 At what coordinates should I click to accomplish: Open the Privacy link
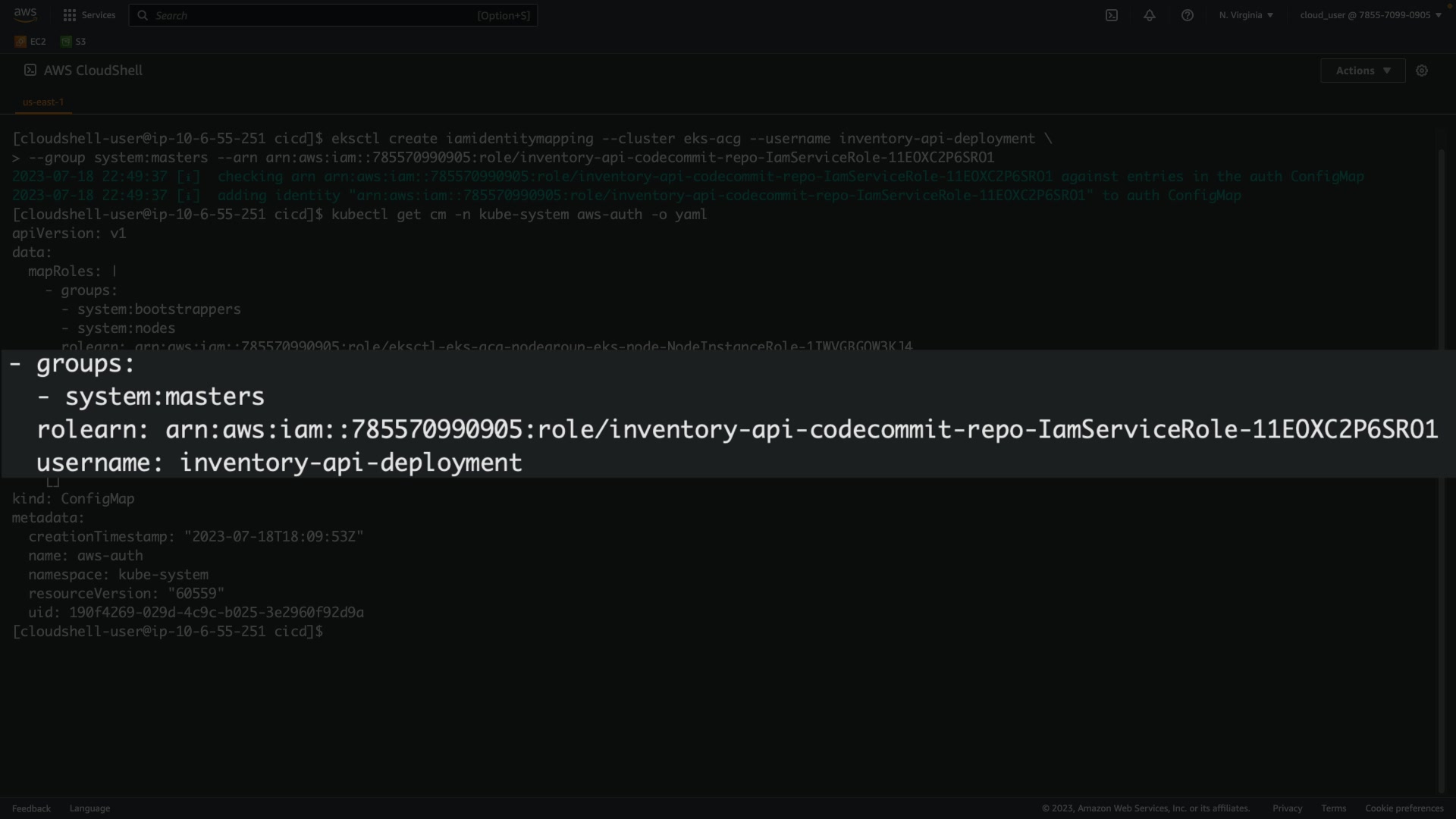tap(1287, 808)
